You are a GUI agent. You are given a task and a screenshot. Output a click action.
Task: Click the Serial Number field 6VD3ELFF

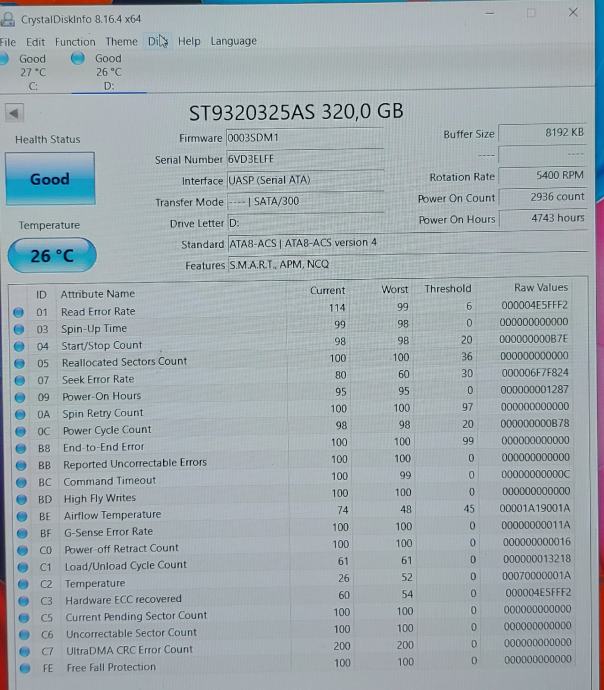[x=304, y=159]
